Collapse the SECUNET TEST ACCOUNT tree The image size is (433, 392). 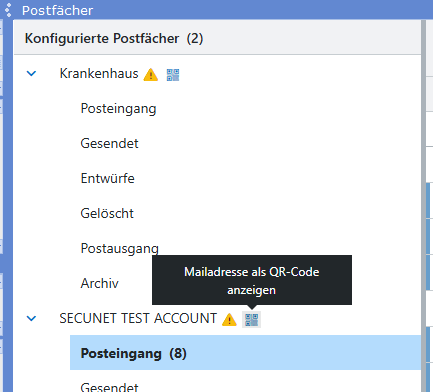point(31,318)
